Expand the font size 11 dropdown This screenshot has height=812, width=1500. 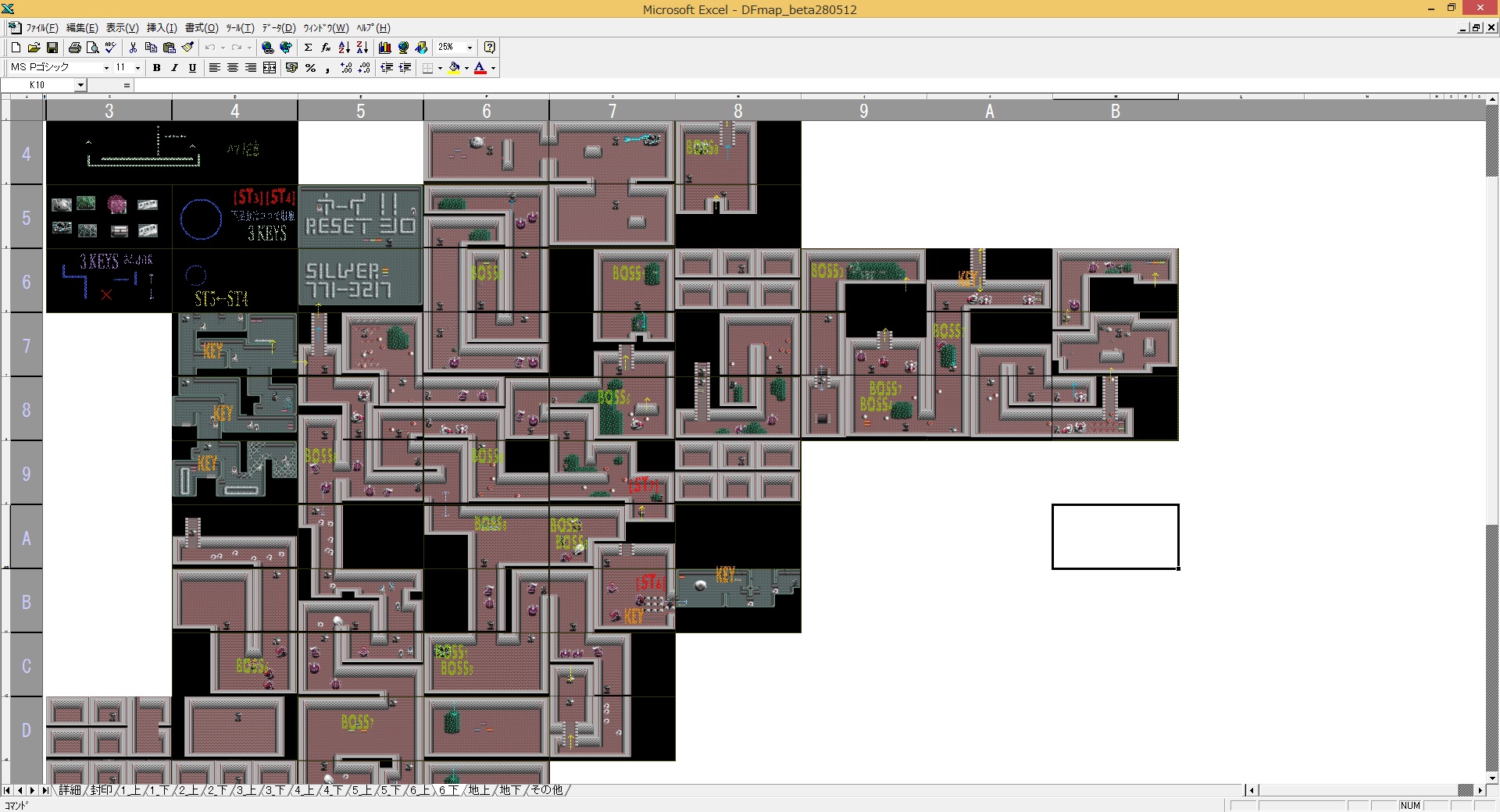pos(137,68)
